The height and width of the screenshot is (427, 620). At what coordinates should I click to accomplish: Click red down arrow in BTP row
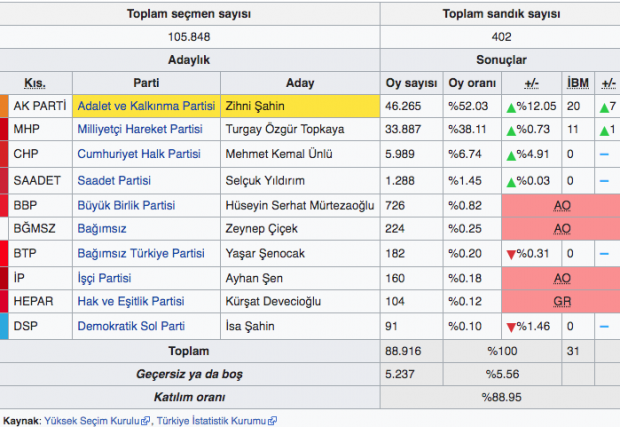pyautogui.click(x=509, y=253)
